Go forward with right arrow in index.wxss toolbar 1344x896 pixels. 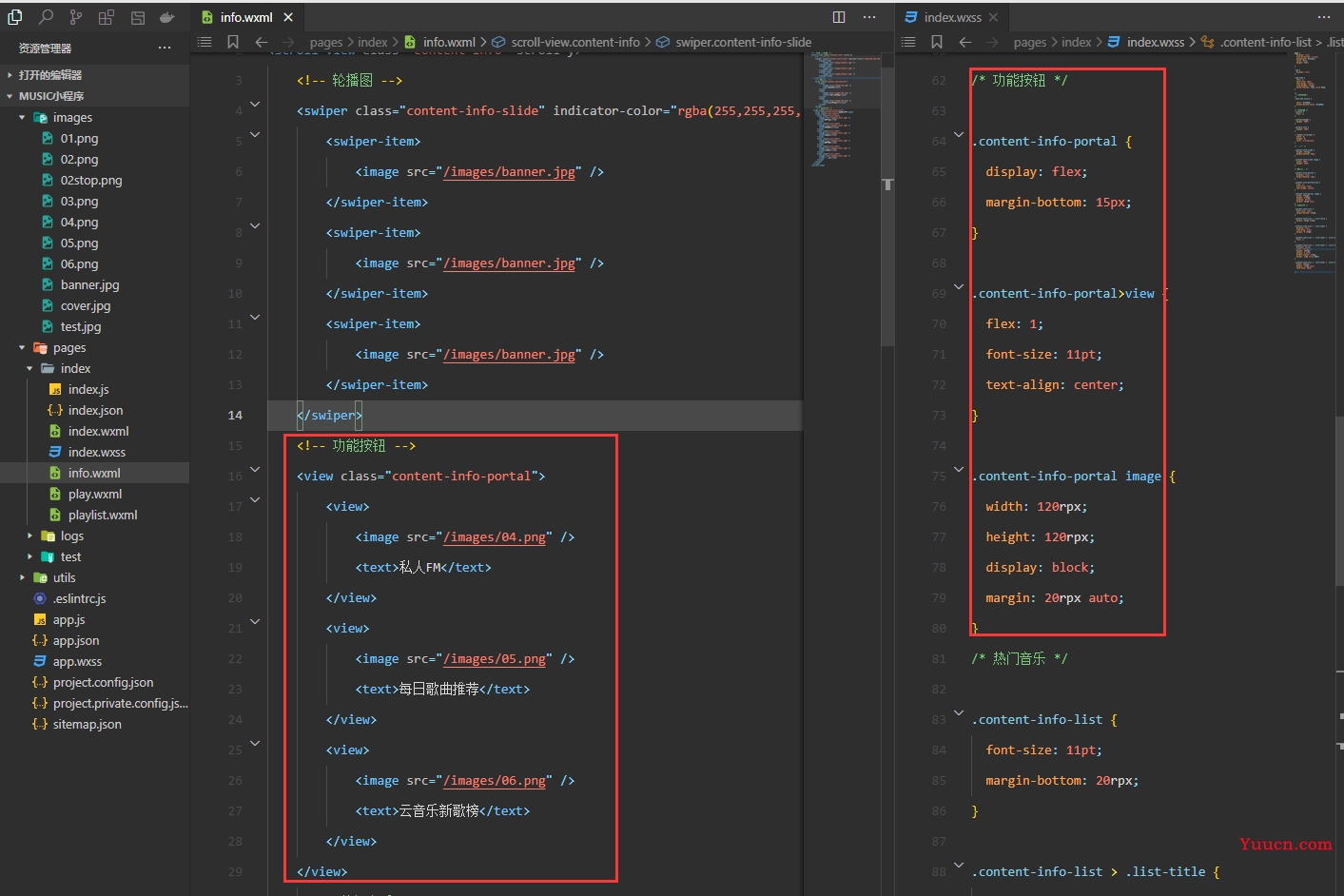click(992, 42)
